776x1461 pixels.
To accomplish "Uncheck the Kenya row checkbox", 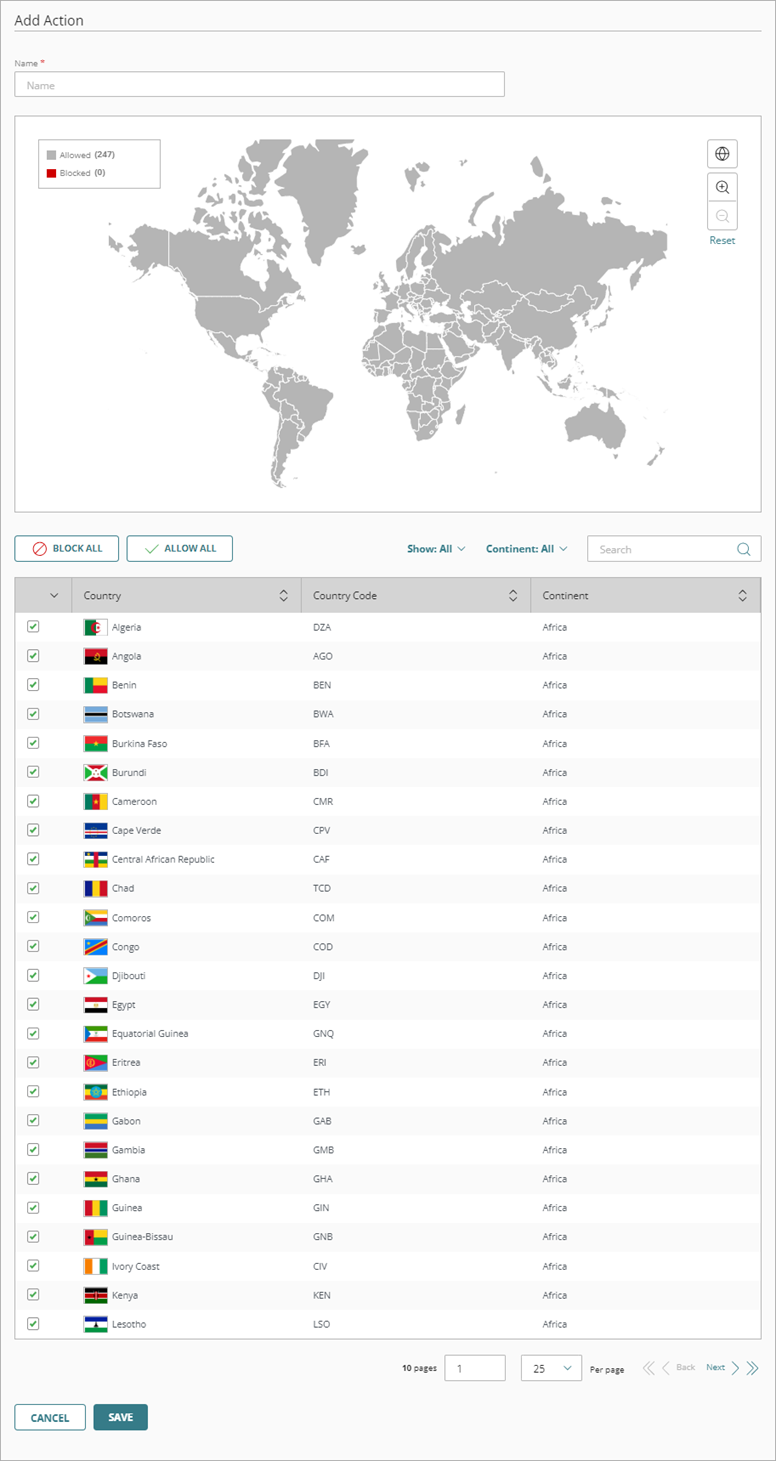I will (x=33, y=1294).
